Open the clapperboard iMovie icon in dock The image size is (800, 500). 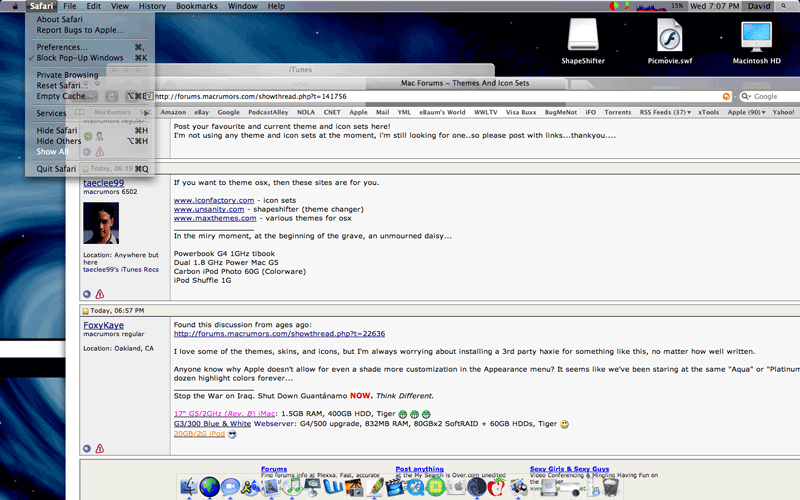click(394, 487)
